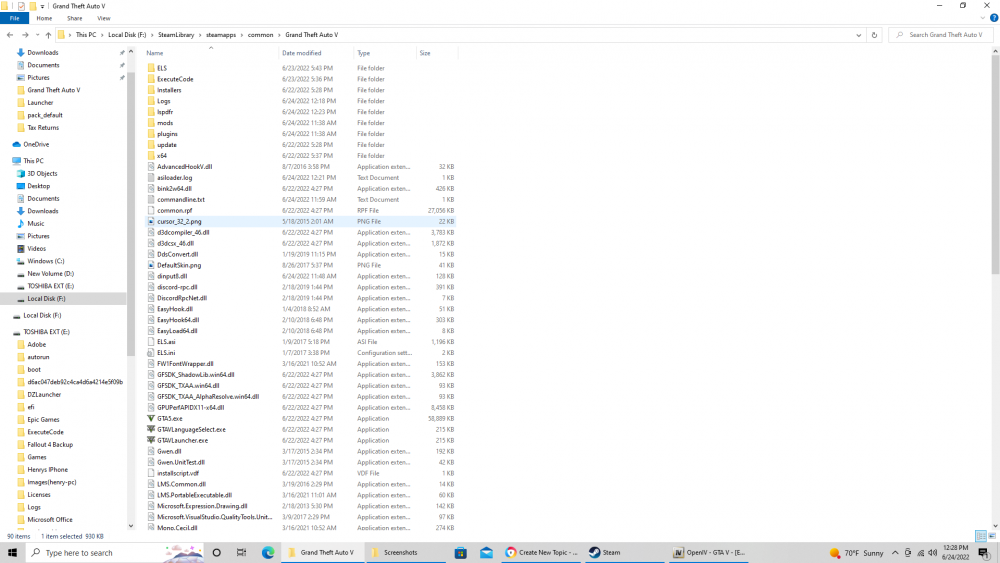Open the Share ribbon tab
1000x563 pixels.
click(x=75, y=18)
